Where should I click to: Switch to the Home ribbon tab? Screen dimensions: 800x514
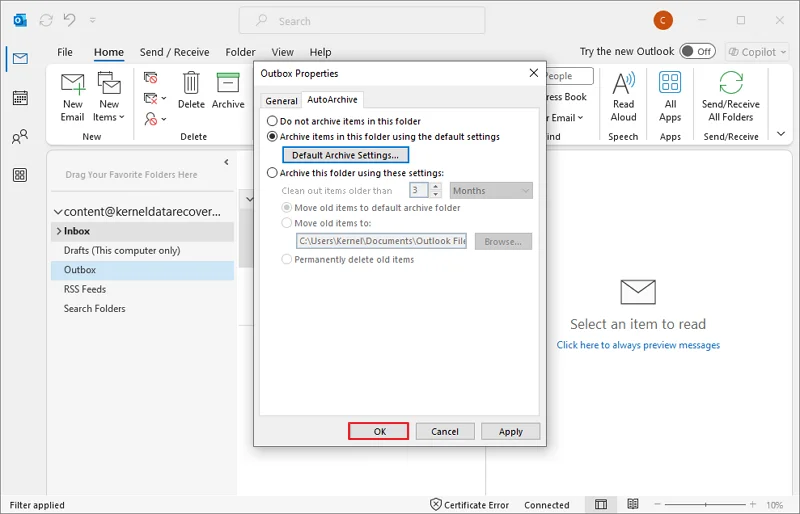tap(109, 52)
